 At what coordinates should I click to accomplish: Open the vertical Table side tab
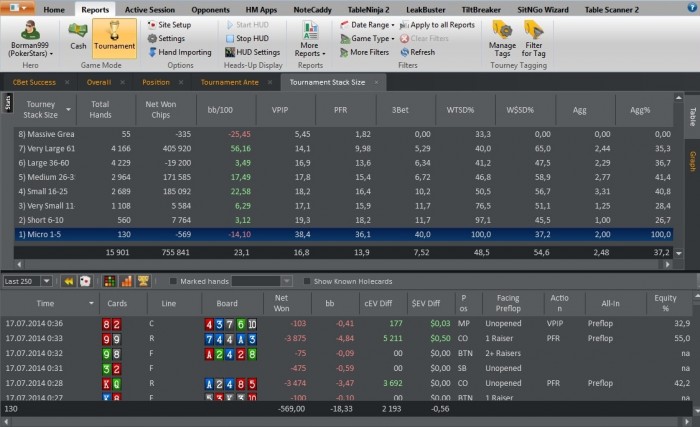pos(692,116)
